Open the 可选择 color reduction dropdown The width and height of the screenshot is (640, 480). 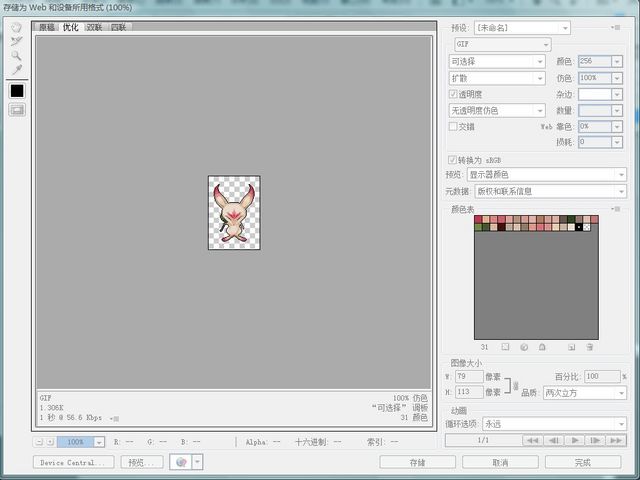(x=497, y=62)
